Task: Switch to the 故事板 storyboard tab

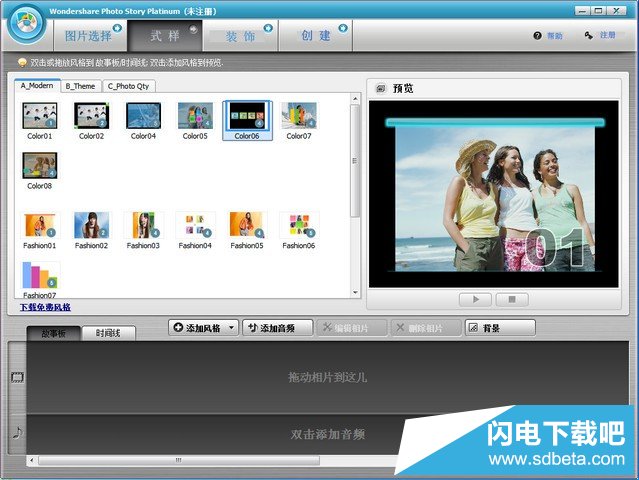Action: point(54,333)
